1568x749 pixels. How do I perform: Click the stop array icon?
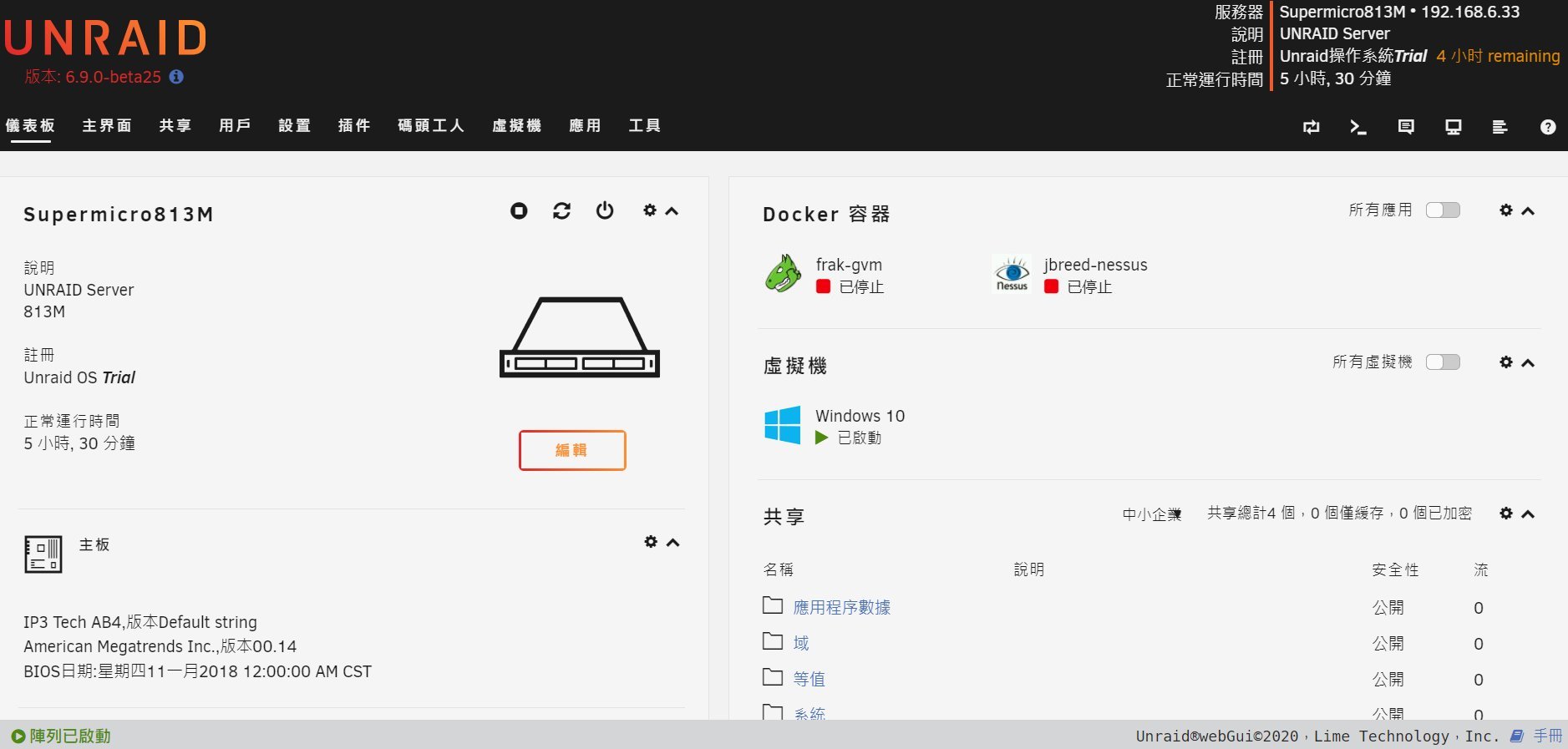(519, 211)
